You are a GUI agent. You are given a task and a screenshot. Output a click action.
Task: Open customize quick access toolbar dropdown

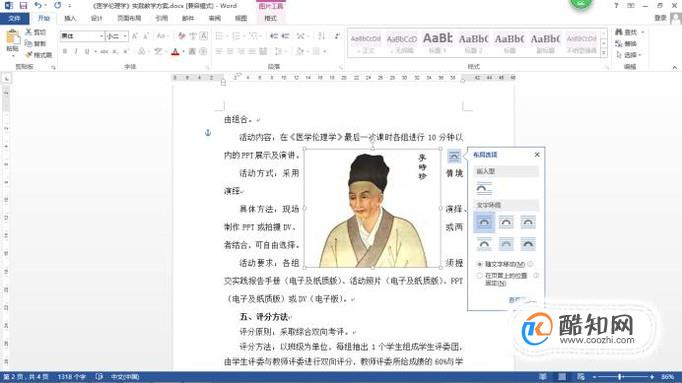[70, 6]
